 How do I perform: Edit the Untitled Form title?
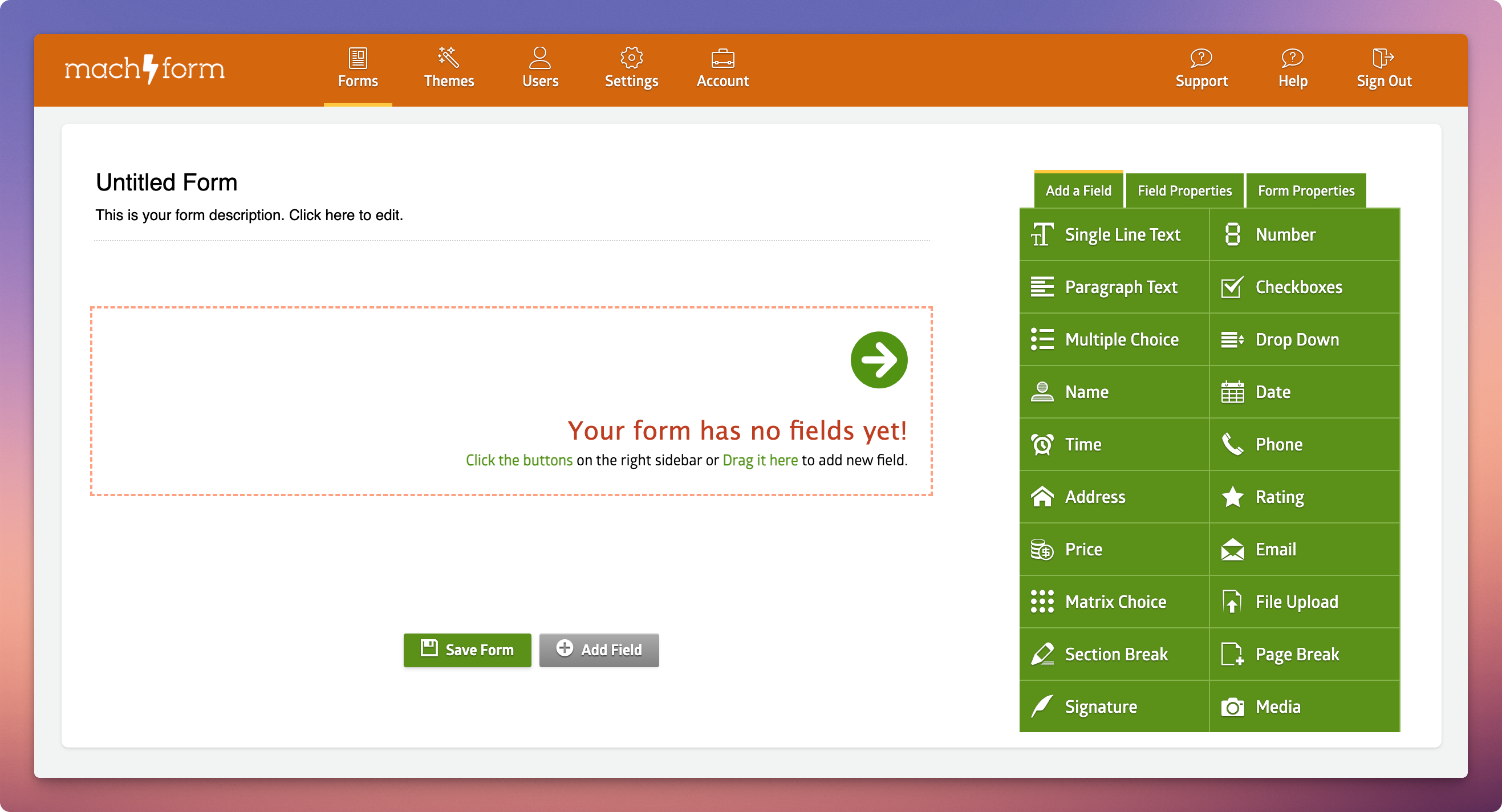tap(167, 182)
